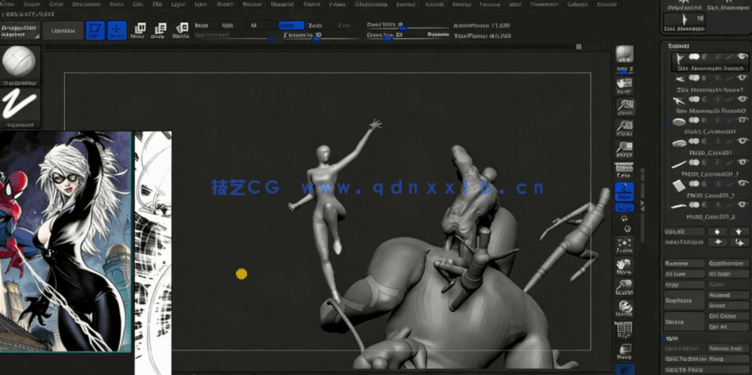Toggle Dynamic brush size
Screen dimensions: 752x375
click(437, 35)
